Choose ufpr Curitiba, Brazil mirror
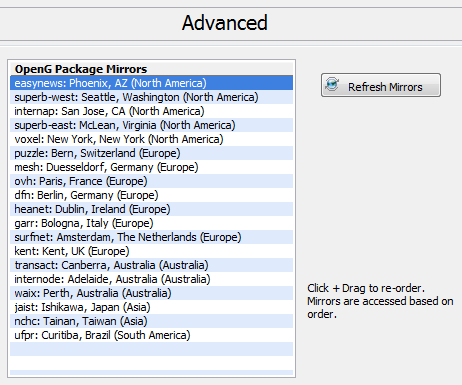Viewport: 462px width, 385px height. pyautogui.click(x=151, y=335)
